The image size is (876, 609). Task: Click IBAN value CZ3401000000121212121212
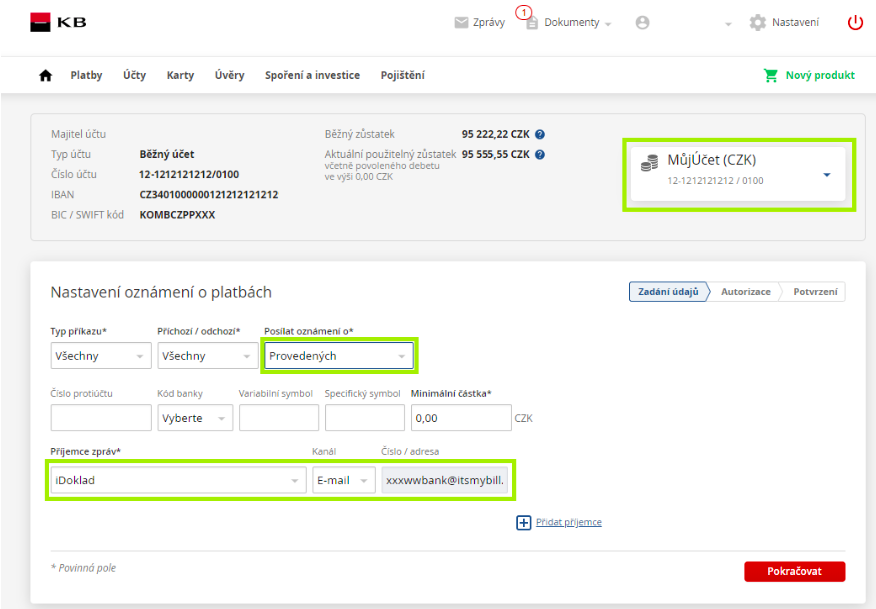(x=209, y=194)
